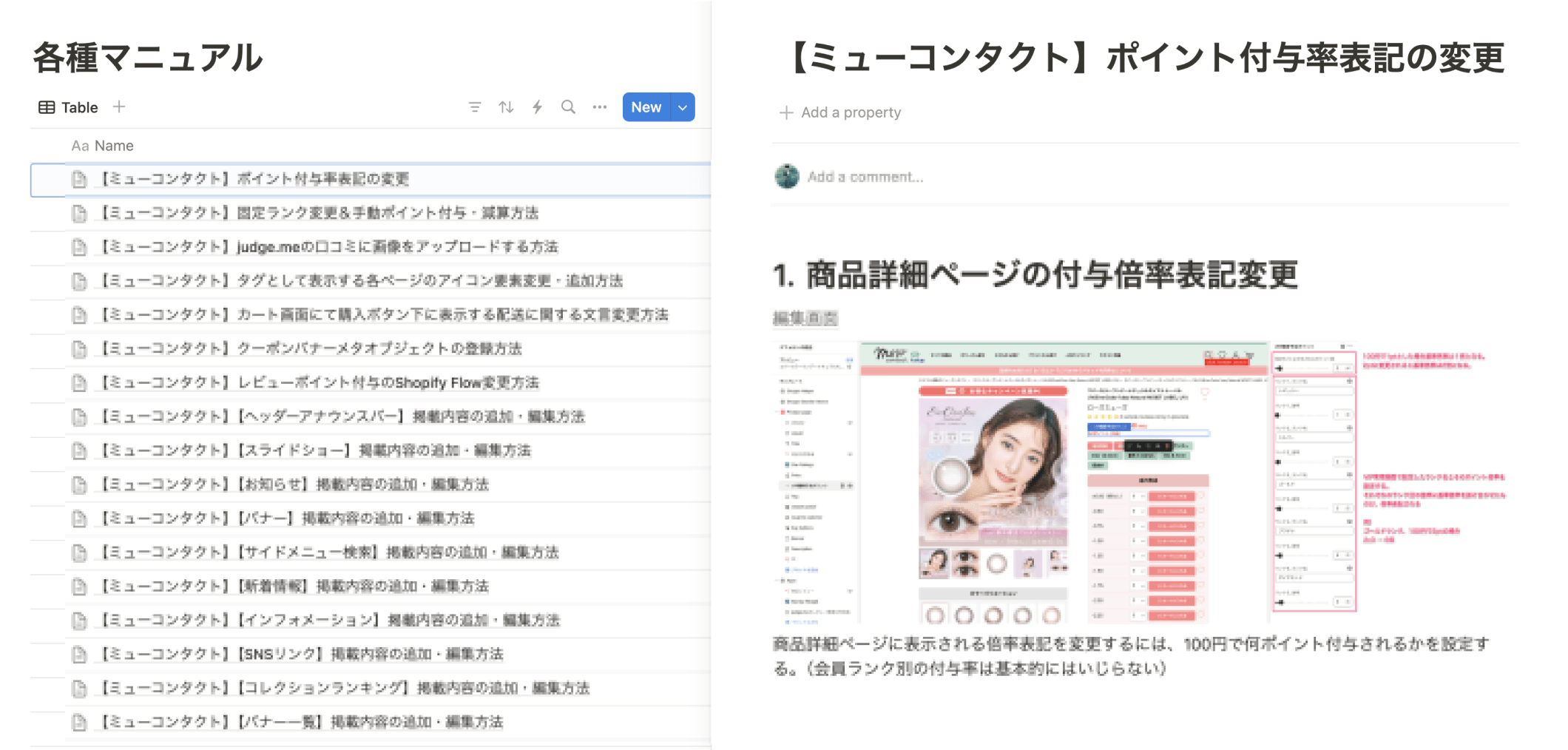Click page icon of judge.me row

[79, 247]
